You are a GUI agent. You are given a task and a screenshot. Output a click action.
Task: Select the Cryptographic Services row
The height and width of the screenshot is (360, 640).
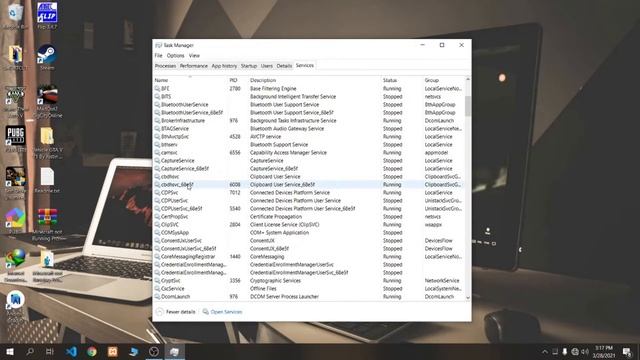pos(309,280)
